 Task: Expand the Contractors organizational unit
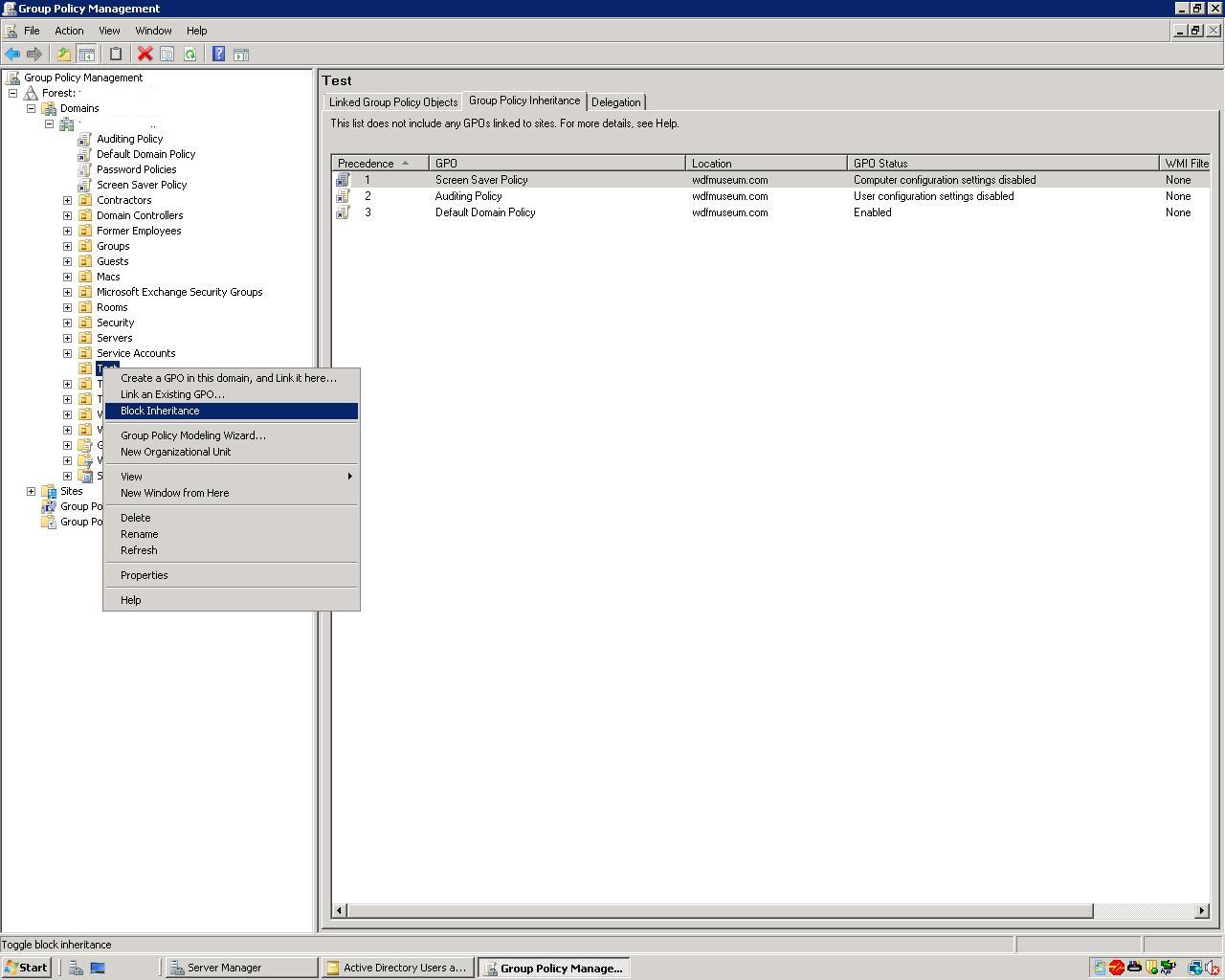click(x=67, y=200)
